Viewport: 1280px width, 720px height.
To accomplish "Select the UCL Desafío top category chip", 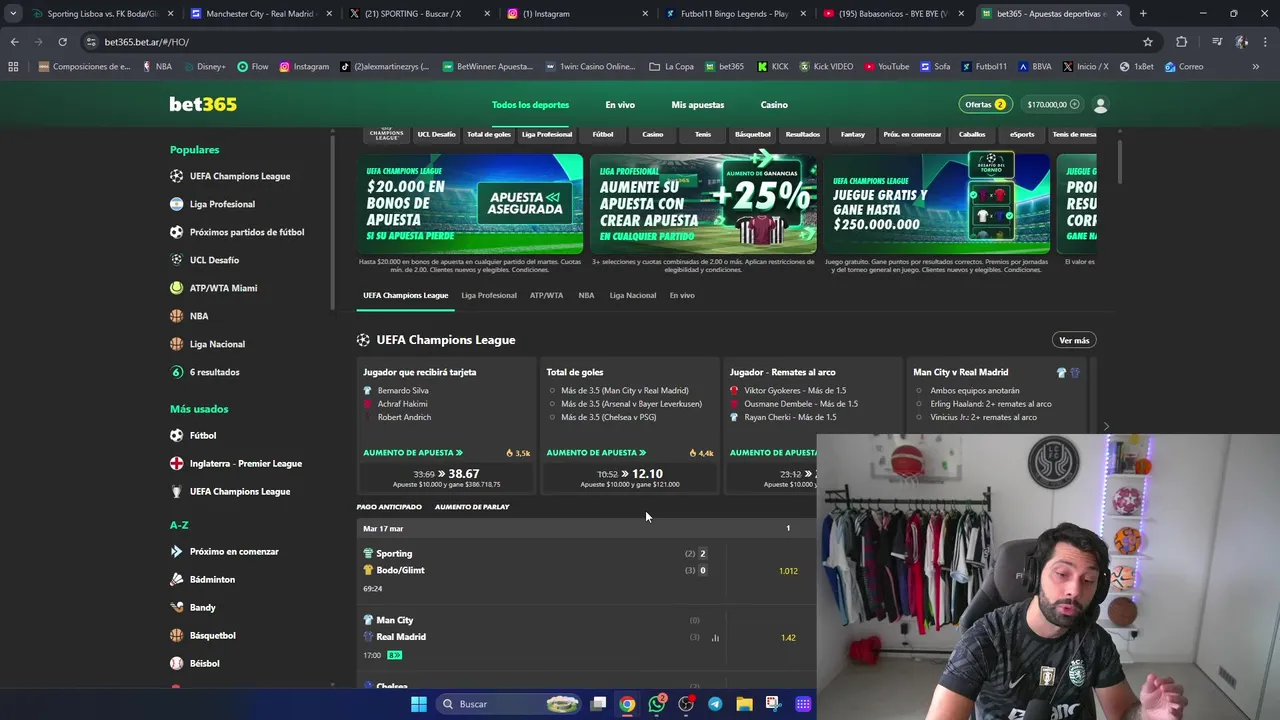I will pos(436,134).
